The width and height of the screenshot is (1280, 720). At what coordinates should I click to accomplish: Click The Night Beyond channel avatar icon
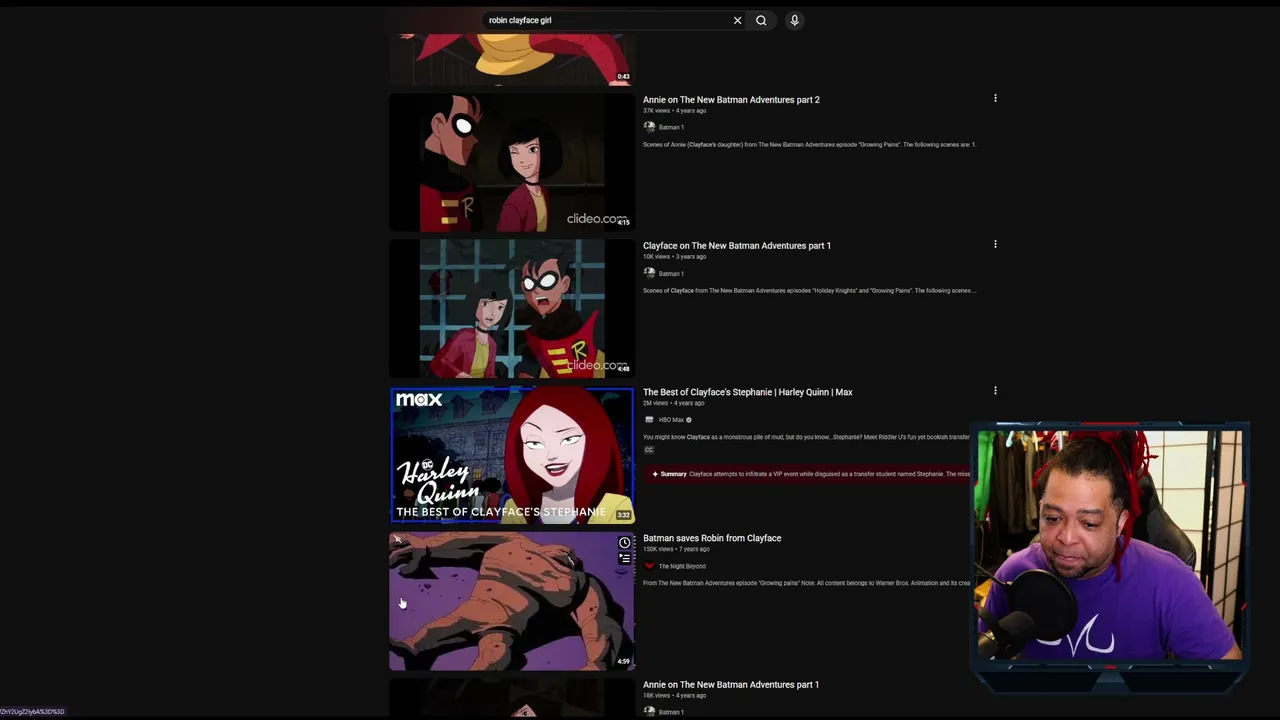point(649,566)
